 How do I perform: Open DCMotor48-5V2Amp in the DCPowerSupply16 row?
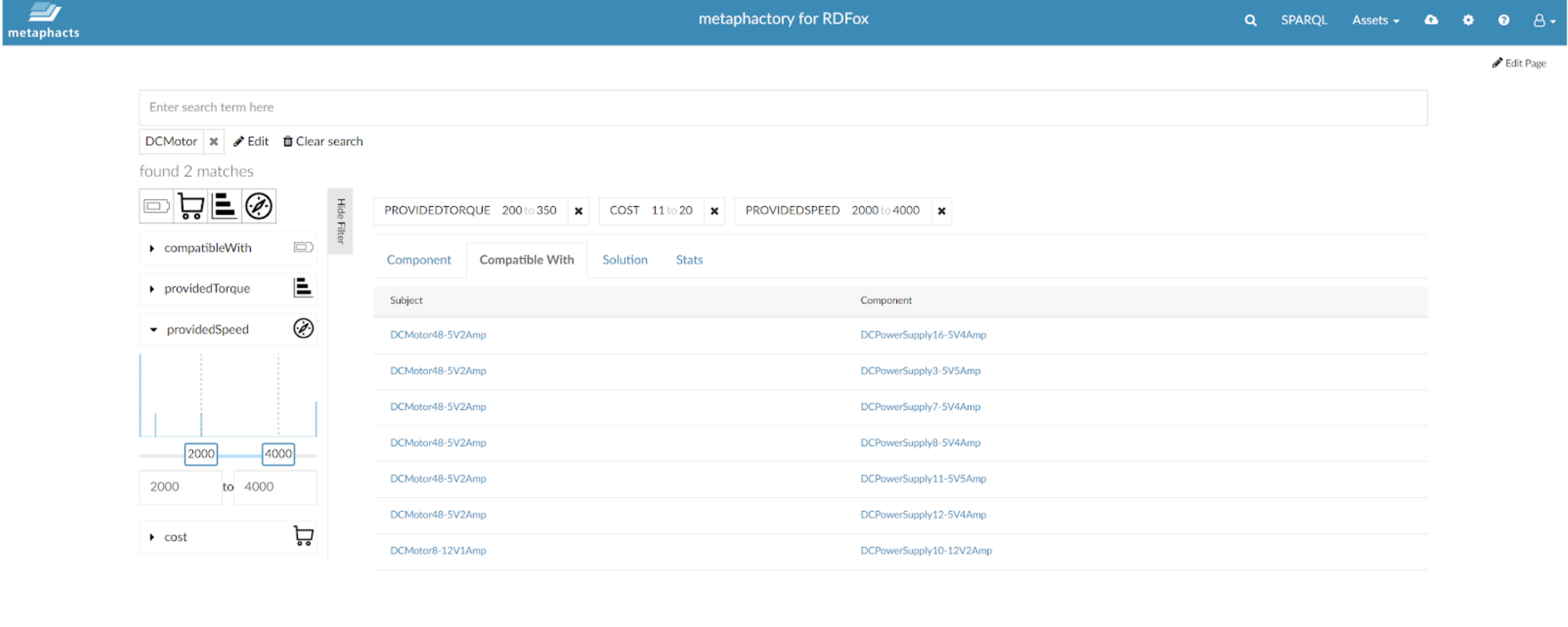[438, 335]
